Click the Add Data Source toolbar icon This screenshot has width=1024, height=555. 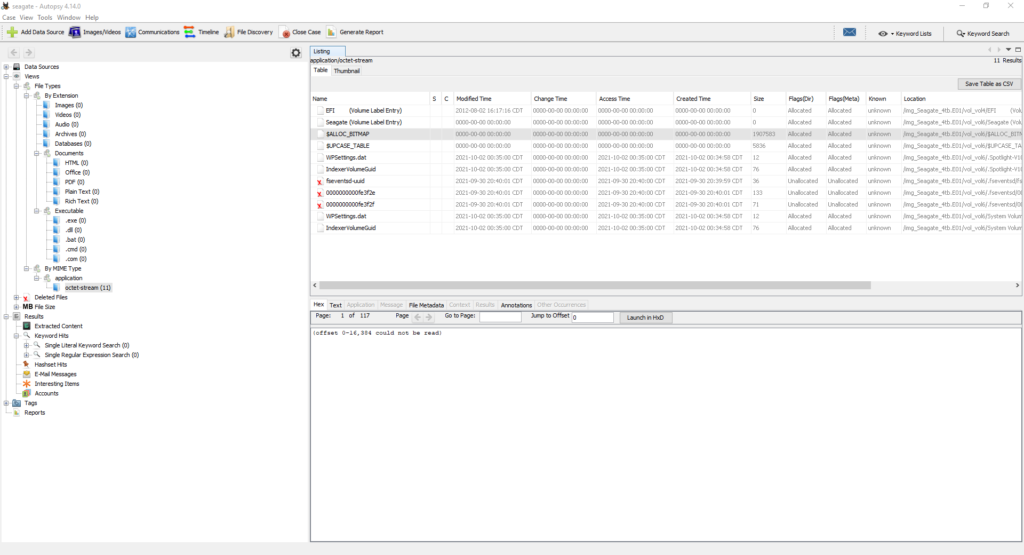click(12, 32)
